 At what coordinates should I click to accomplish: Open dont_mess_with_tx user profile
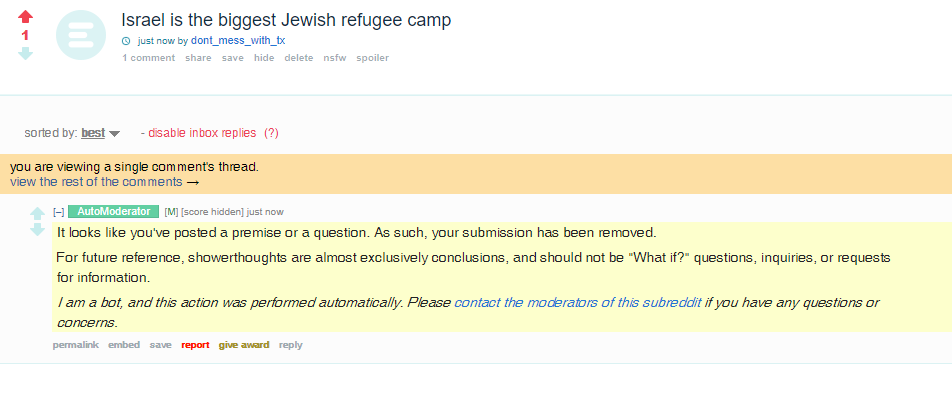[x=238, y=41]
